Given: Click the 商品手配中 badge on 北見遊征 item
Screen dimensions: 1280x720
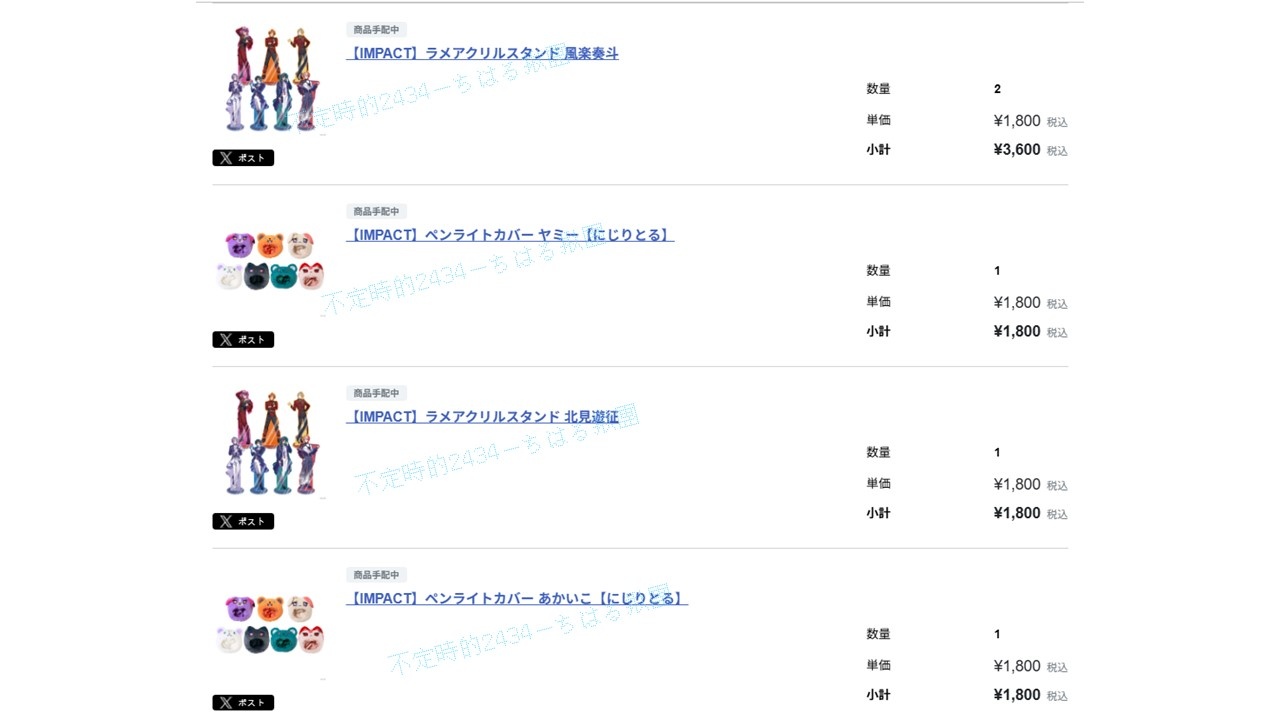Looking at the screenshot, I should coord(376,393).
